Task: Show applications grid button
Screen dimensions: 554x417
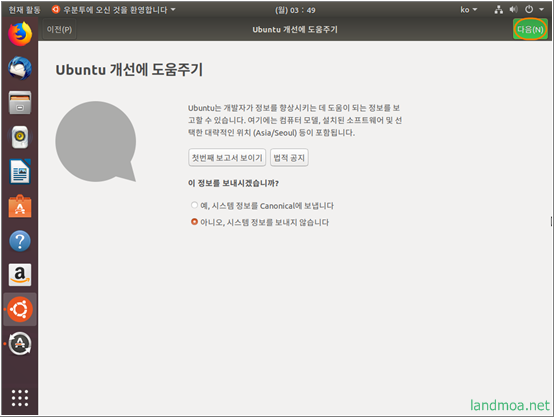Action: coord(20,398)
